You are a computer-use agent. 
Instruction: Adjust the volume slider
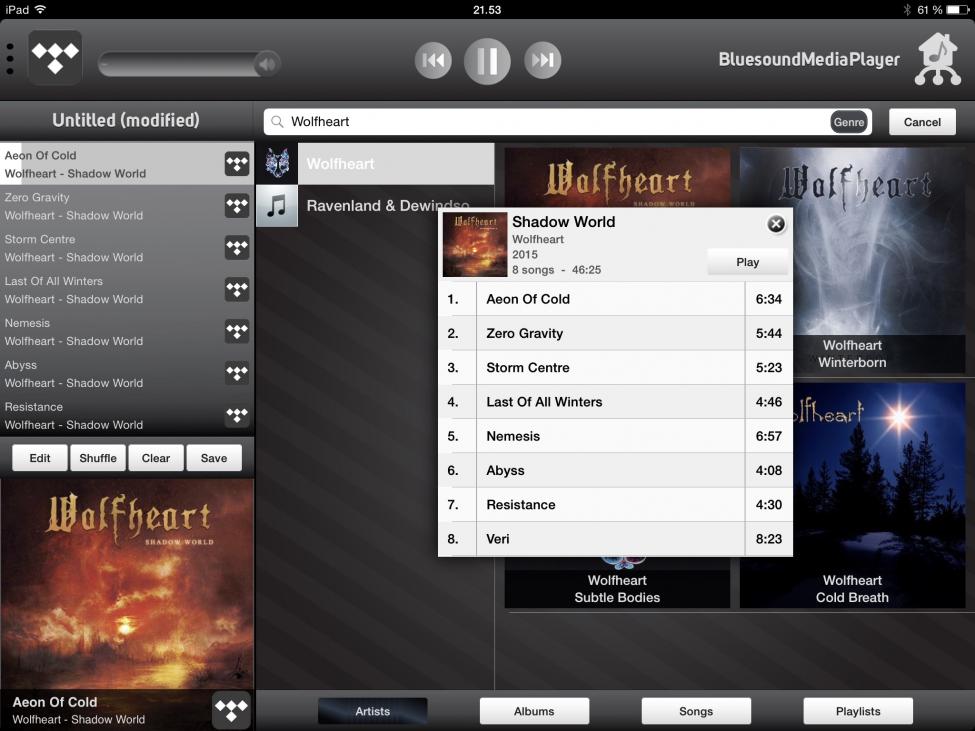point(189,63)
